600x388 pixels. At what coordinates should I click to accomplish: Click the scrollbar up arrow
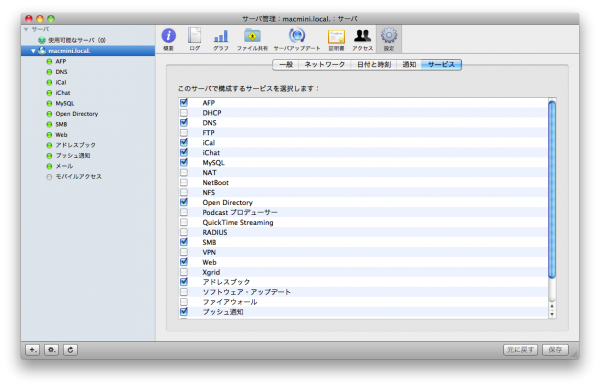pyautogui.click(x=552, y=306)
